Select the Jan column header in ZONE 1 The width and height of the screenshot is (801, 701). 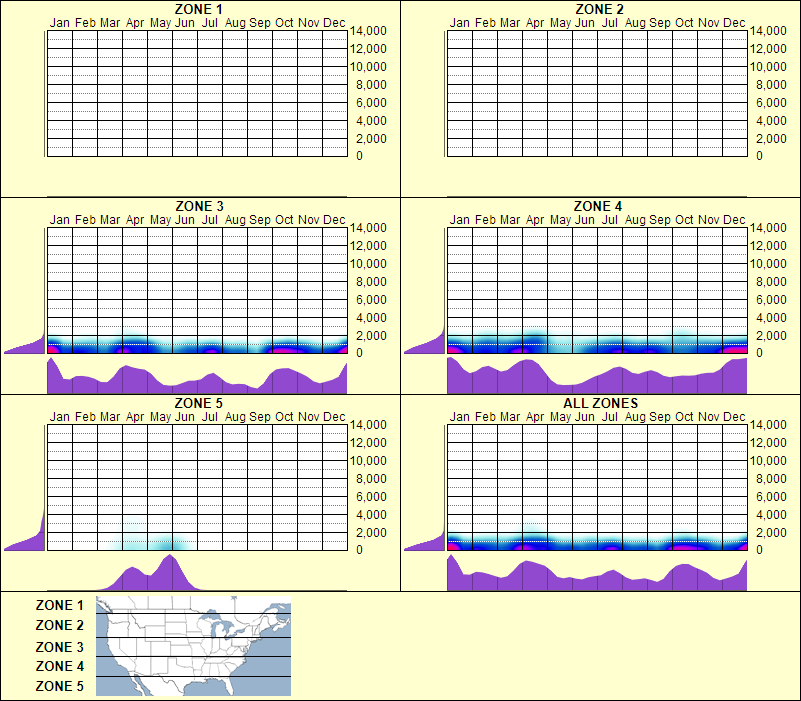pyautogui.click(x=61, y=20)
